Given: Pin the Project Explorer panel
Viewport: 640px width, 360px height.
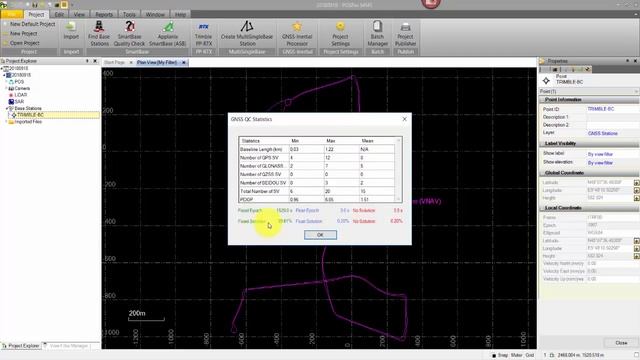Looking at the screenshot, I should tap(87, 61).
